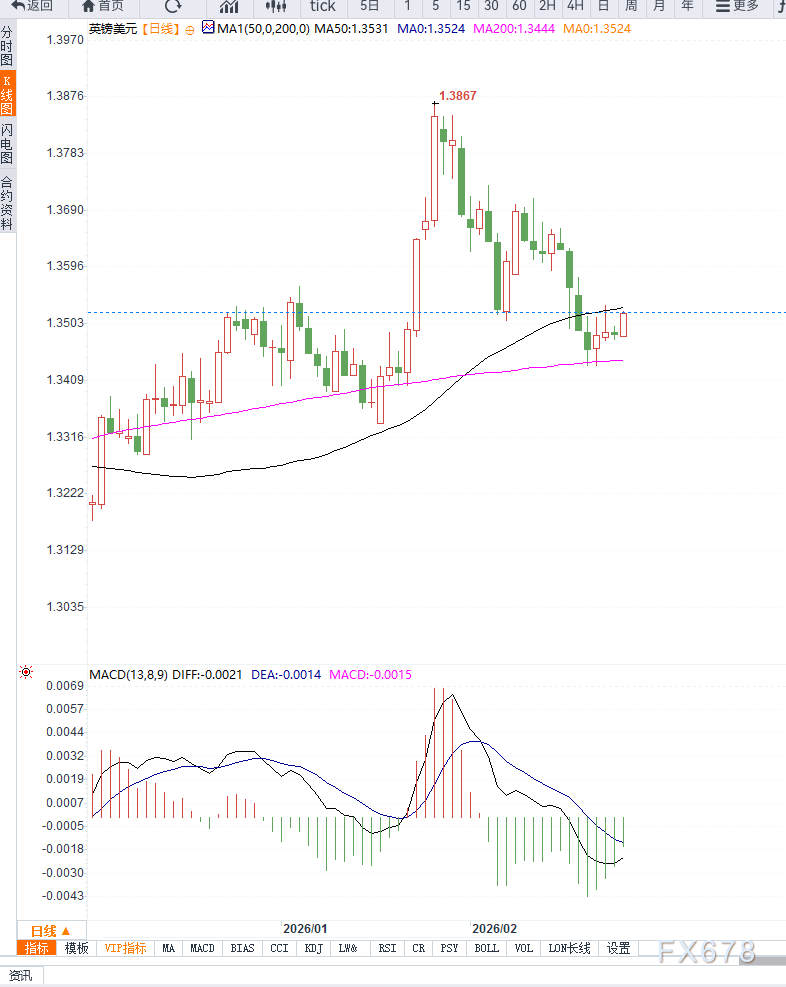The image size is (786, 987).
Task: Open the bar chart style icon
Action: tap(229, 6)
